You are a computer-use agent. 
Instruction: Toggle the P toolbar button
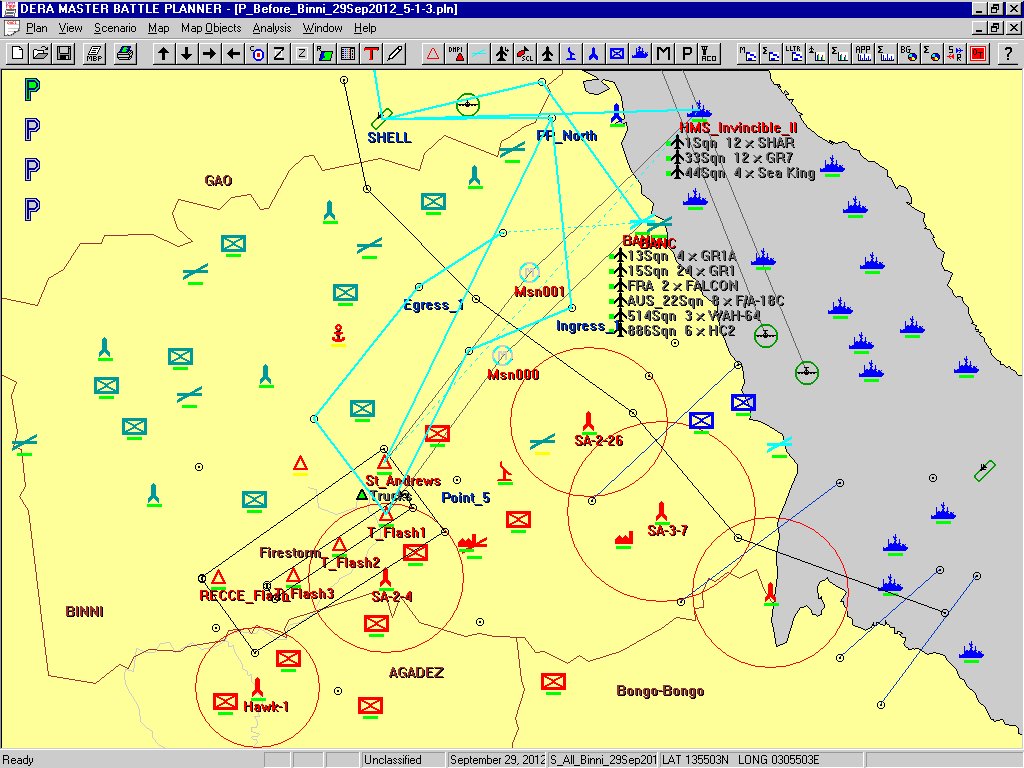pyautogui.click(x=686, y=53)
